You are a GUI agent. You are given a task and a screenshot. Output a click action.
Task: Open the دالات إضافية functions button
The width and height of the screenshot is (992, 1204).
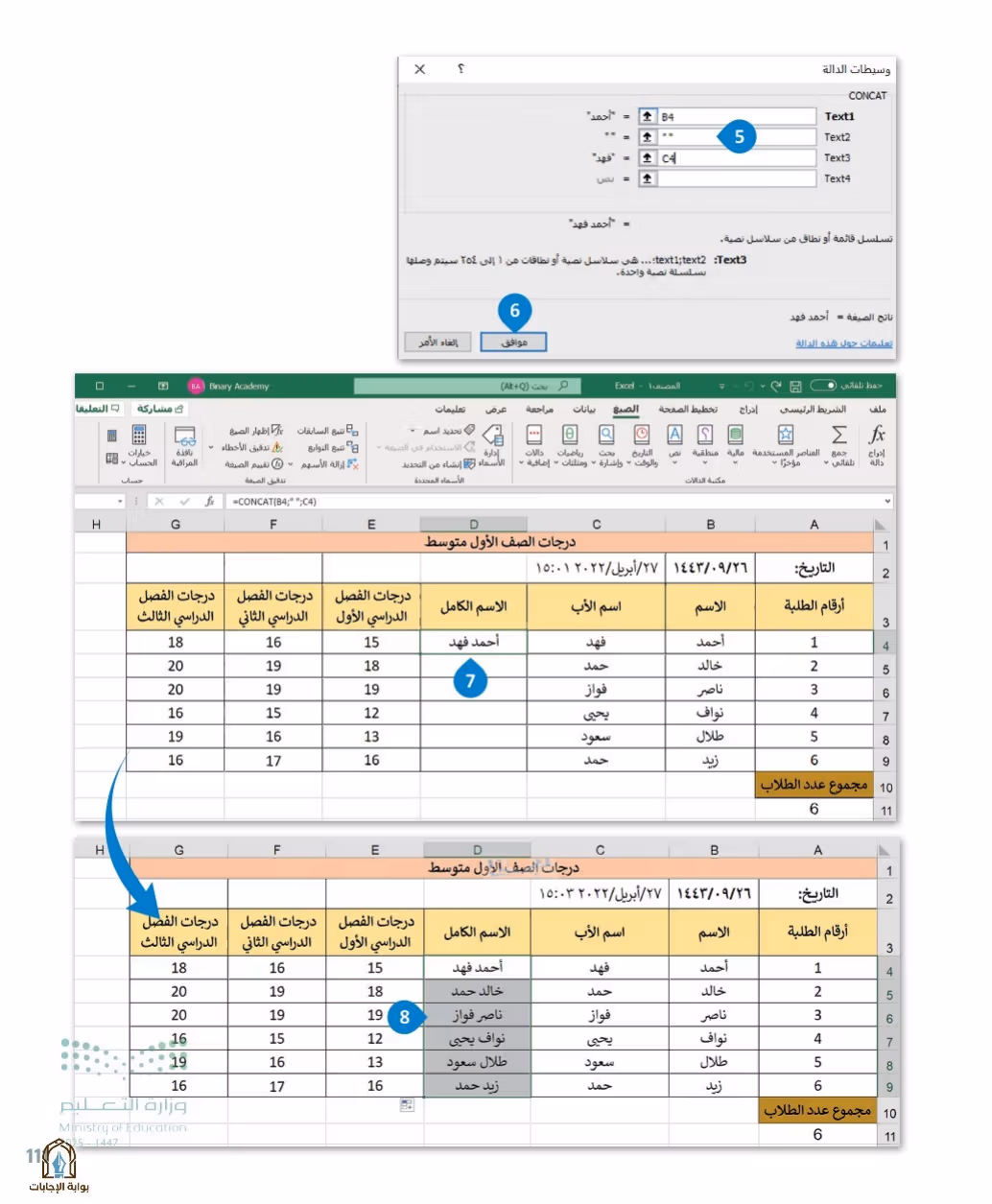click(x=534, y=445)
